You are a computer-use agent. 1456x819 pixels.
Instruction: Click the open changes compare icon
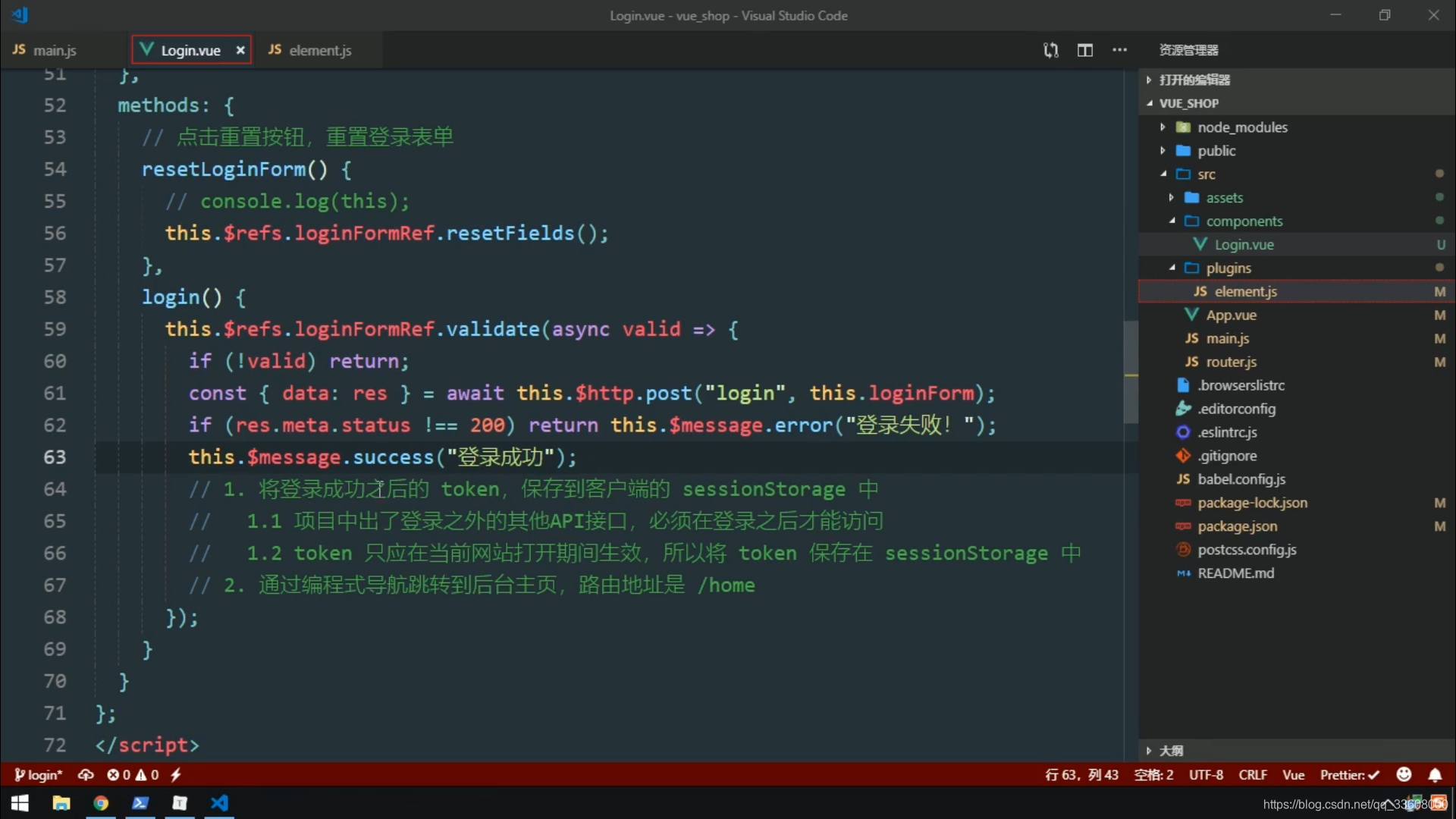[x=1050, y=50]
